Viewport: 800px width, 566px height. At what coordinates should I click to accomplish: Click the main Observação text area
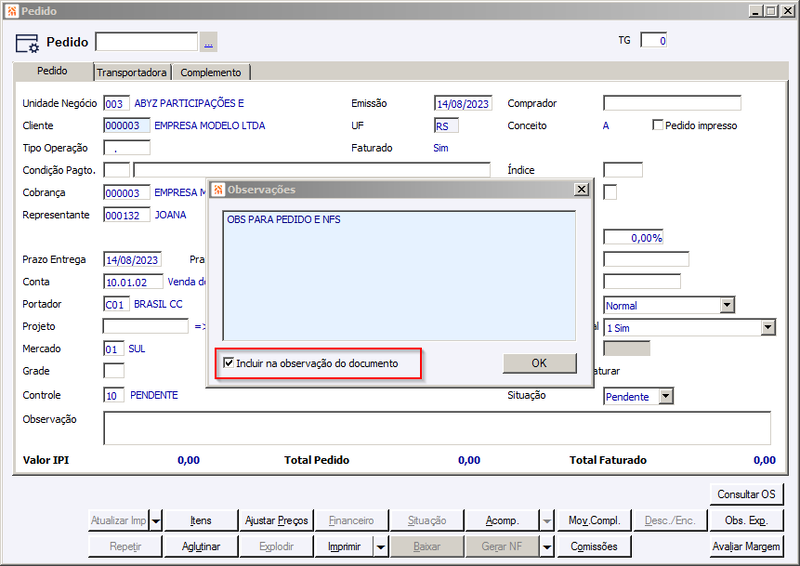[437, 428]
